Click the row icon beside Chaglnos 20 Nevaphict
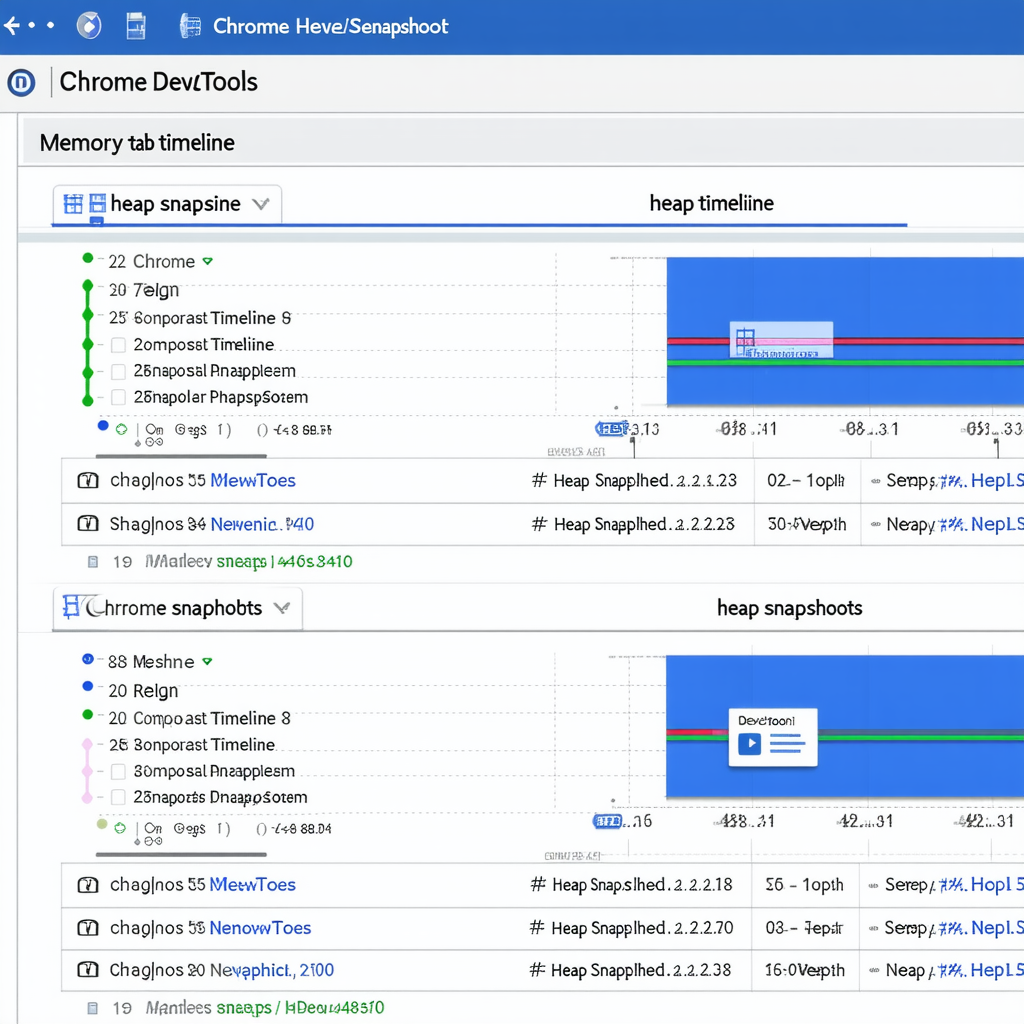This screenshot has width=1024, height=1024. coord(88,970)
